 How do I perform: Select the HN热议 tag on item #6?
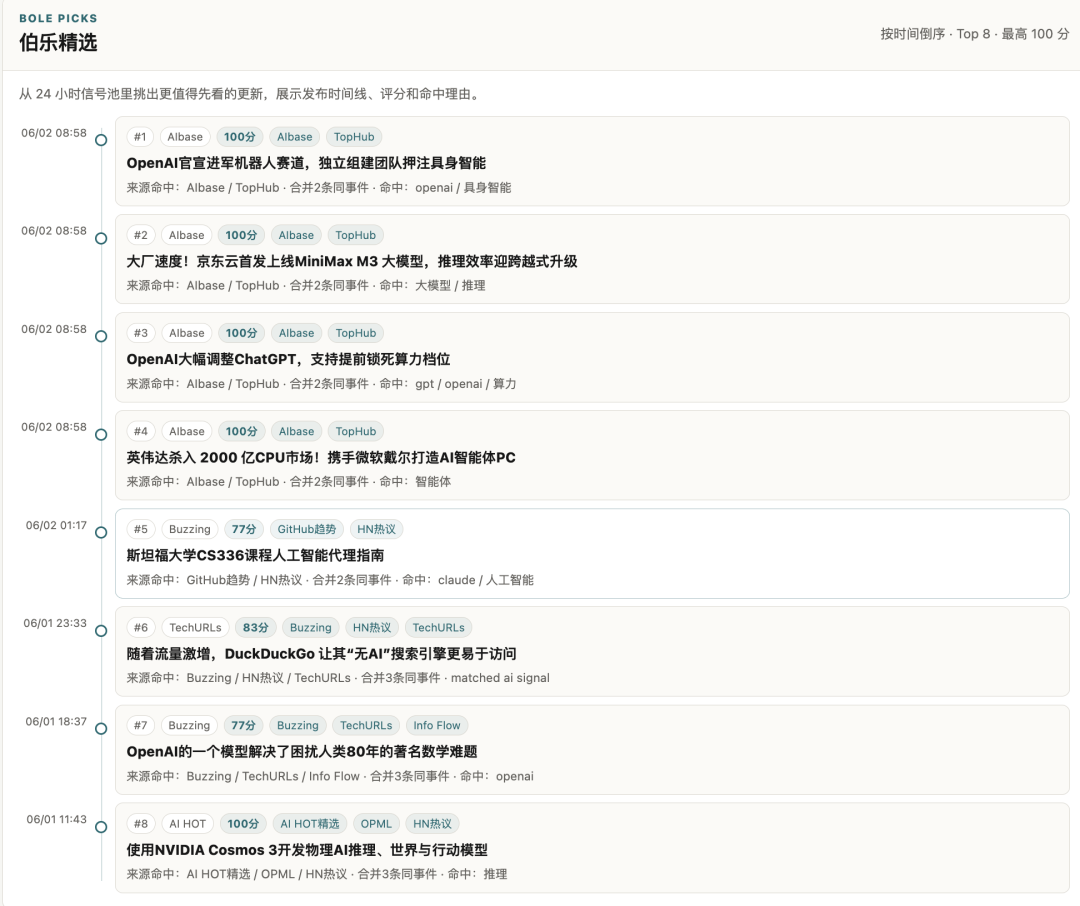pos(372,628)
